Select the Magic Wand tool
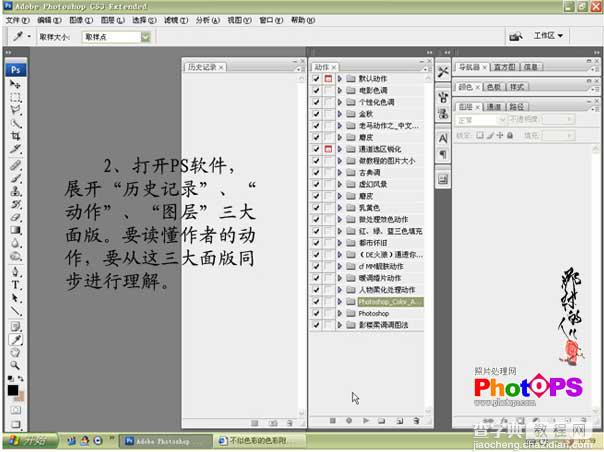Image resolution: width=604 pixels, height=452 pixels. (x=15, y=123)
